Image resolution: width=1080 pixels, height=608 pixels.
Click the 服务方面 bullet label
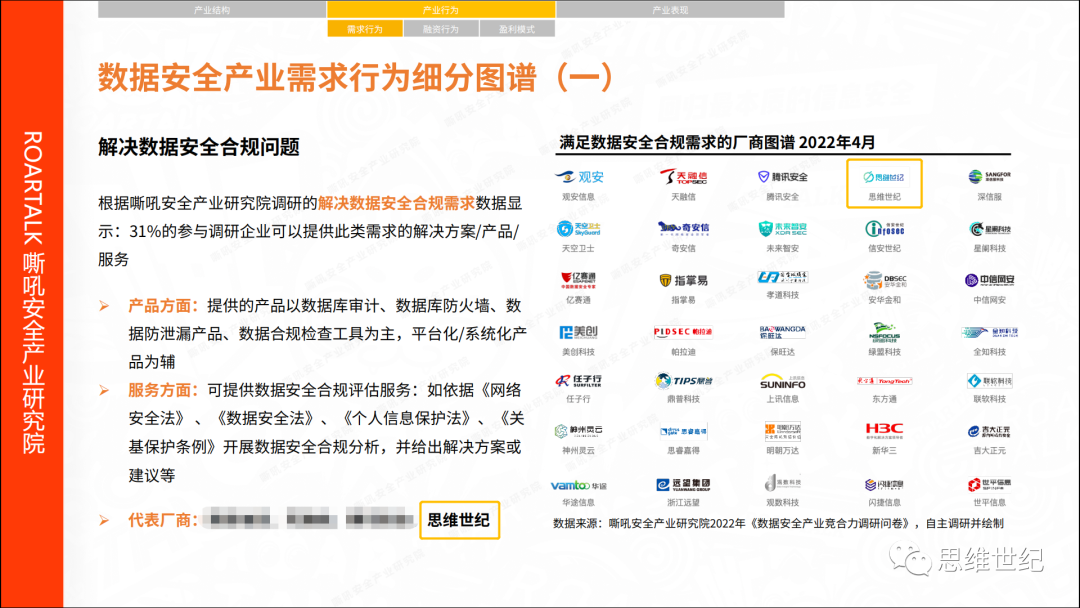coord(163,390)
